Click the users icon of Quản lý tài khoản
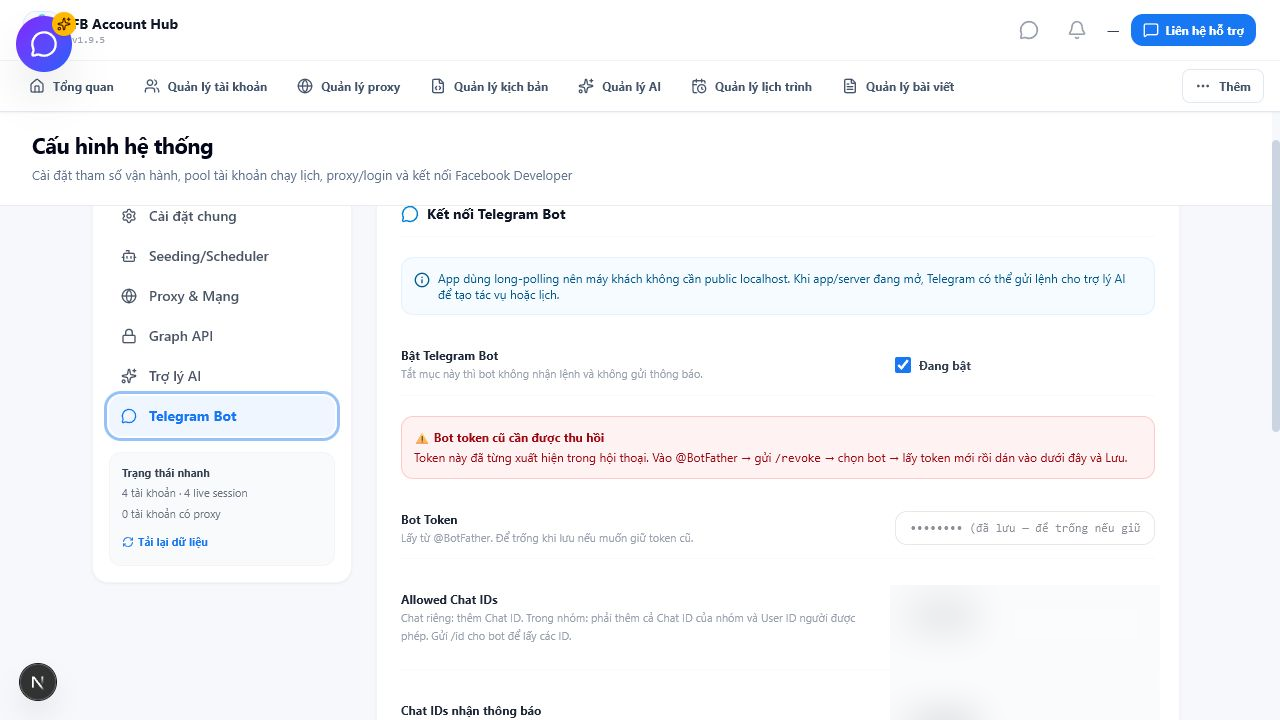Viewport: 1280px width, 720px height. click(152, 86)
